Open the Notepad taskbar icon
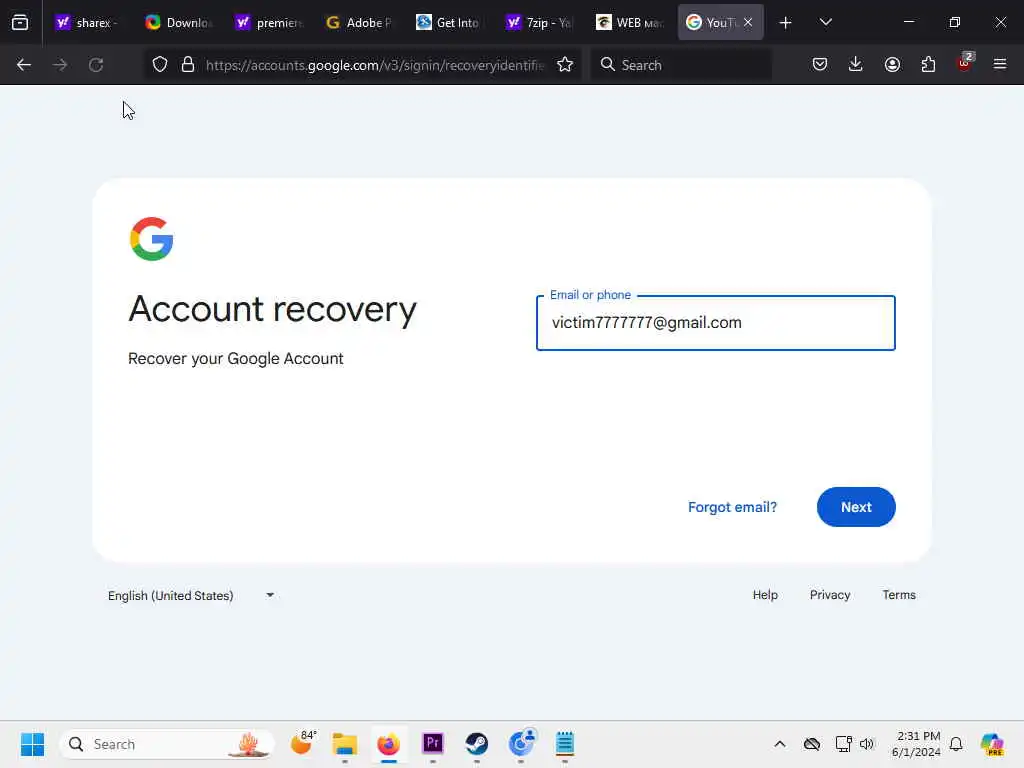This screenshot has height=768, width=1024. pyautogui.click(x=565, y=744)
